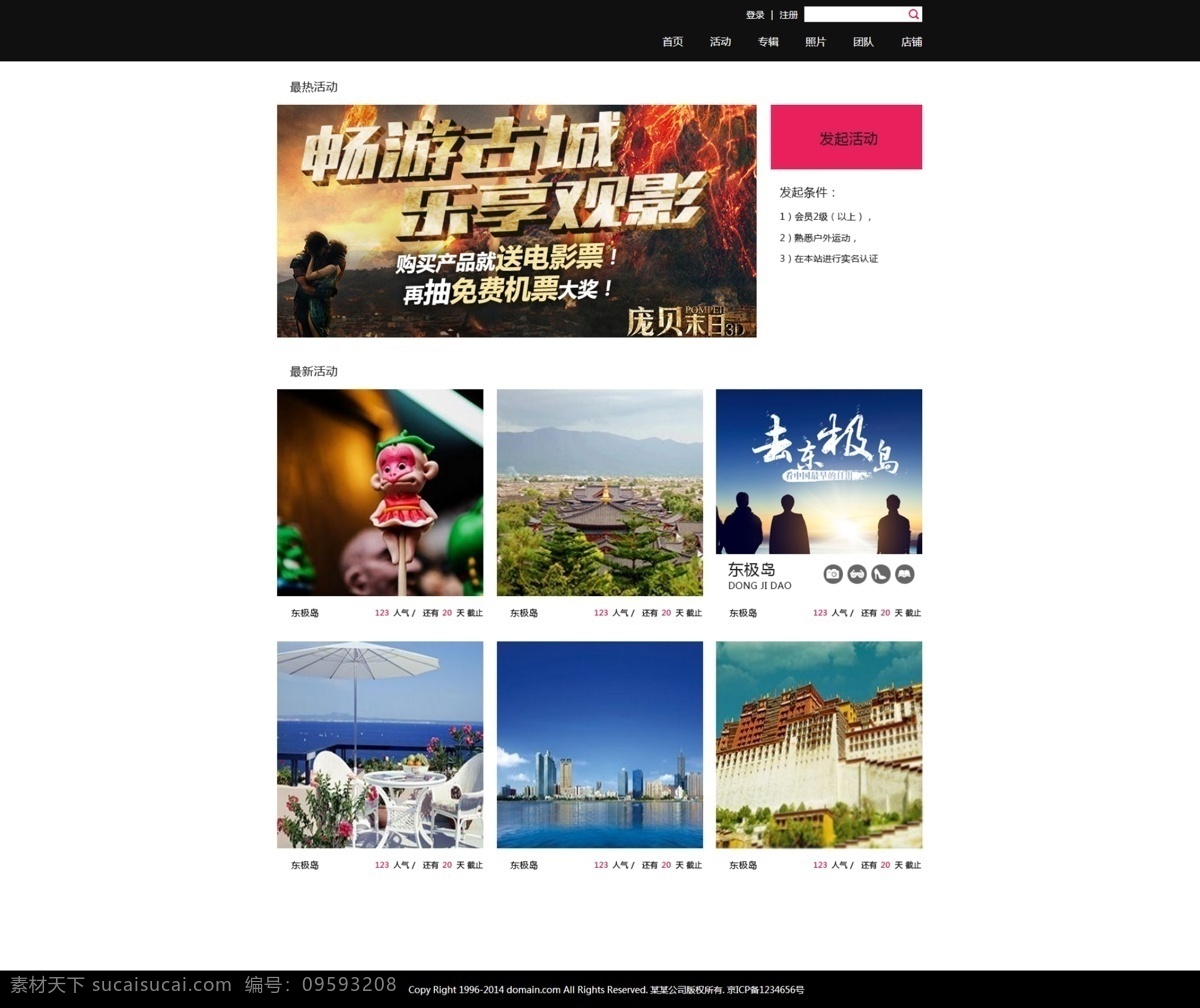Click small 东极岛 caption below DONG JI DAO
Image resolution: width=1200 pixels, height=1008 pixels.
(x=743, y=613)
